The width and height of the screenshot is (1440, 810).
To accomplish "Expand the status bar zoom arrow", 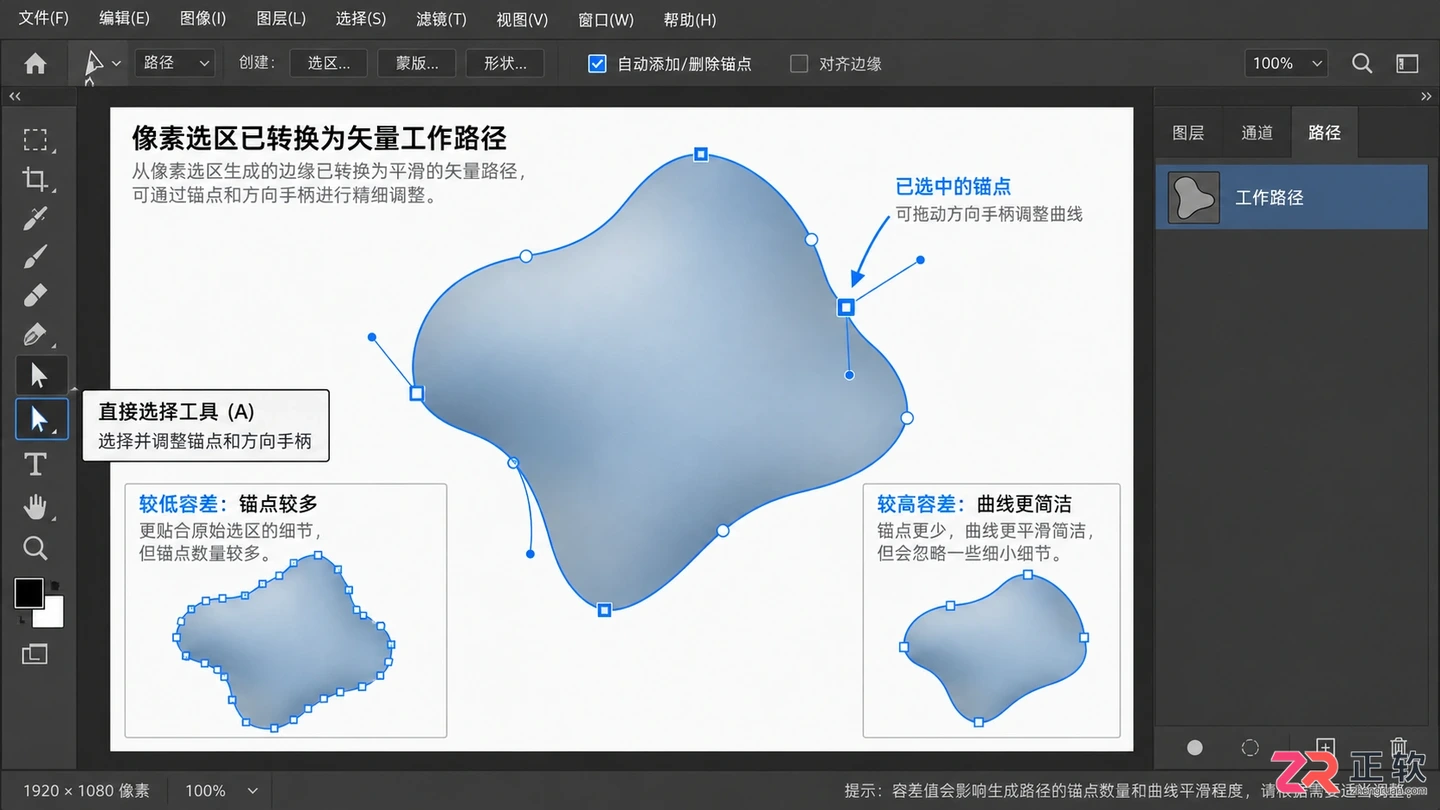I will [x=253, y=791].
